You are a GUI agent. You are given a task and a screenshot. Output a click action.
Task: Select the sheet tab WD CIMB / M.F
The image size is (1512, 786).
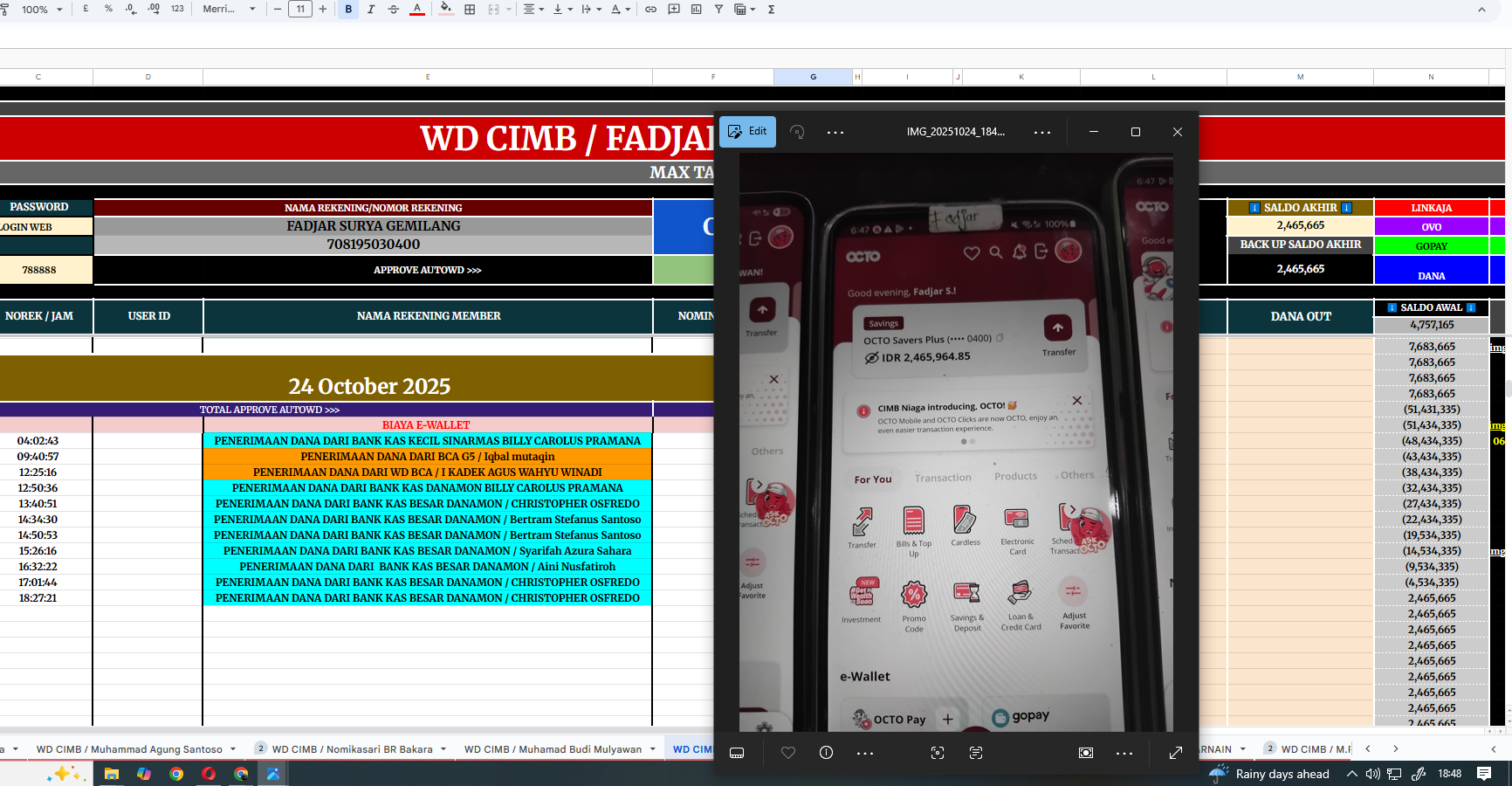[x=1316, y=749]
